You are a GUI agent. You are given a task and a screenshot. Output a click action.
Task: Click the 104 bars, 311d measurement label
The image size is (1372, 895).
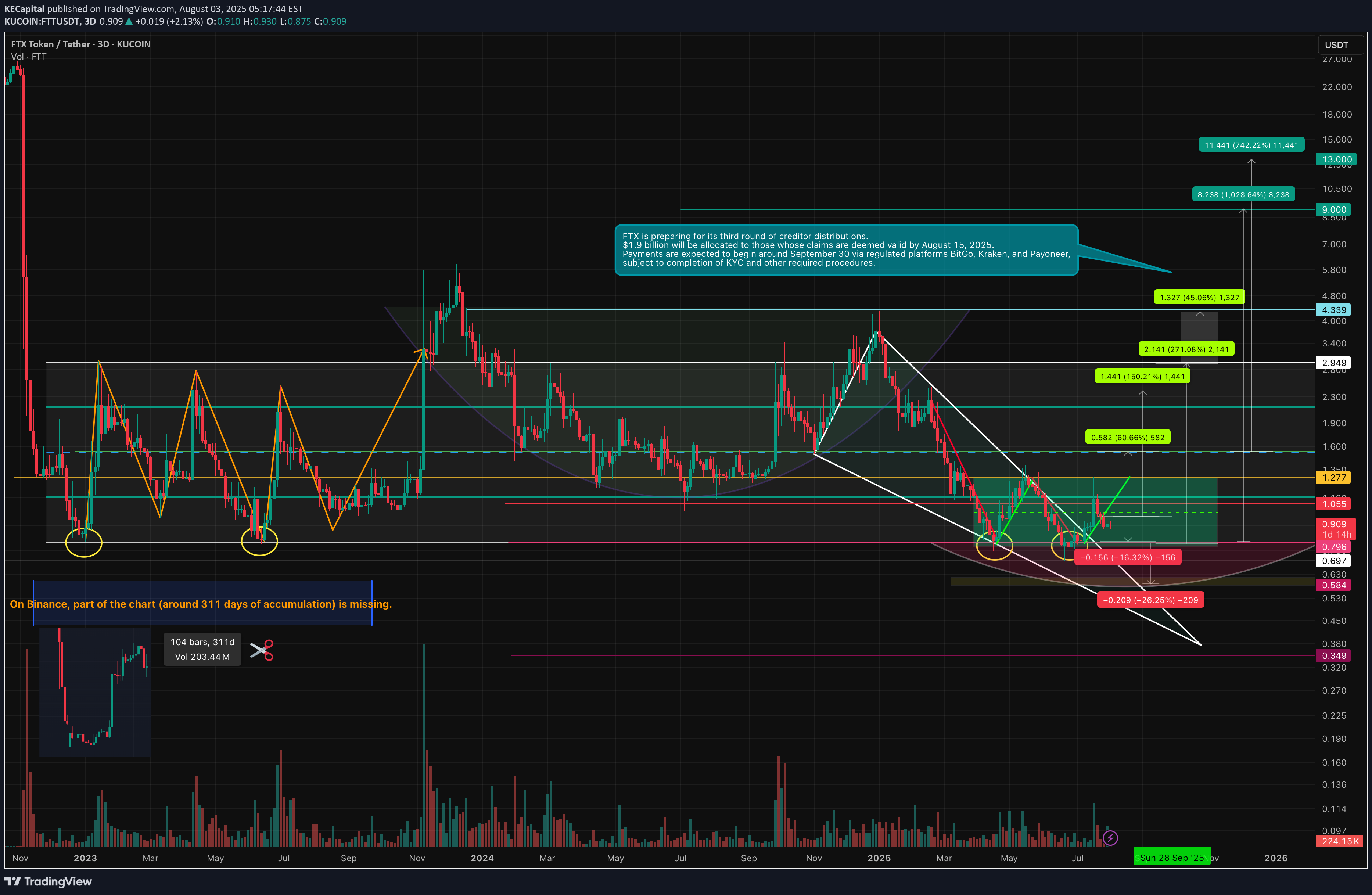(202, 650)
